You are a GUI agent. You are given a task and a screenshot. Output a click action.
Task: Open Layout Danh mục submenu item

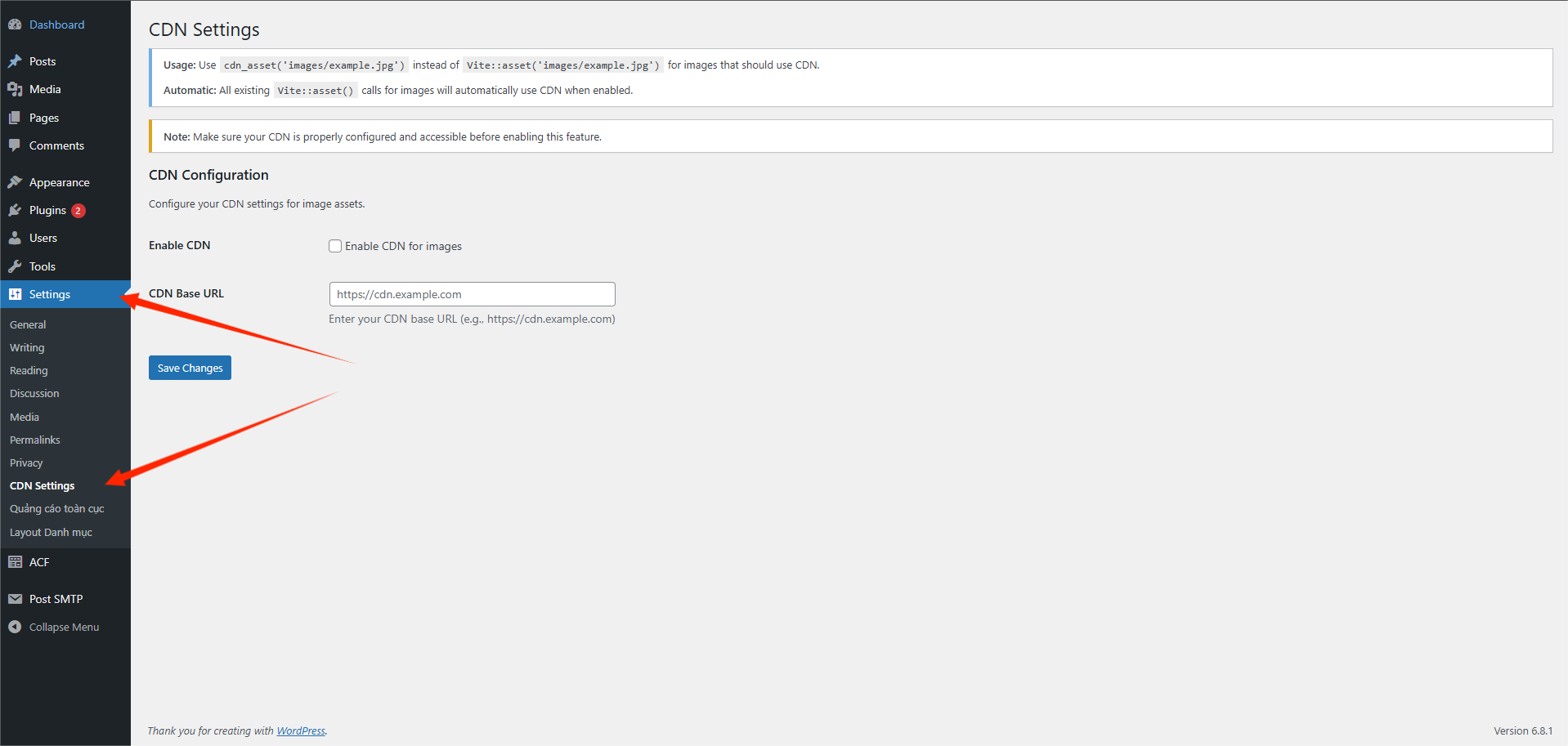point(51,532)
